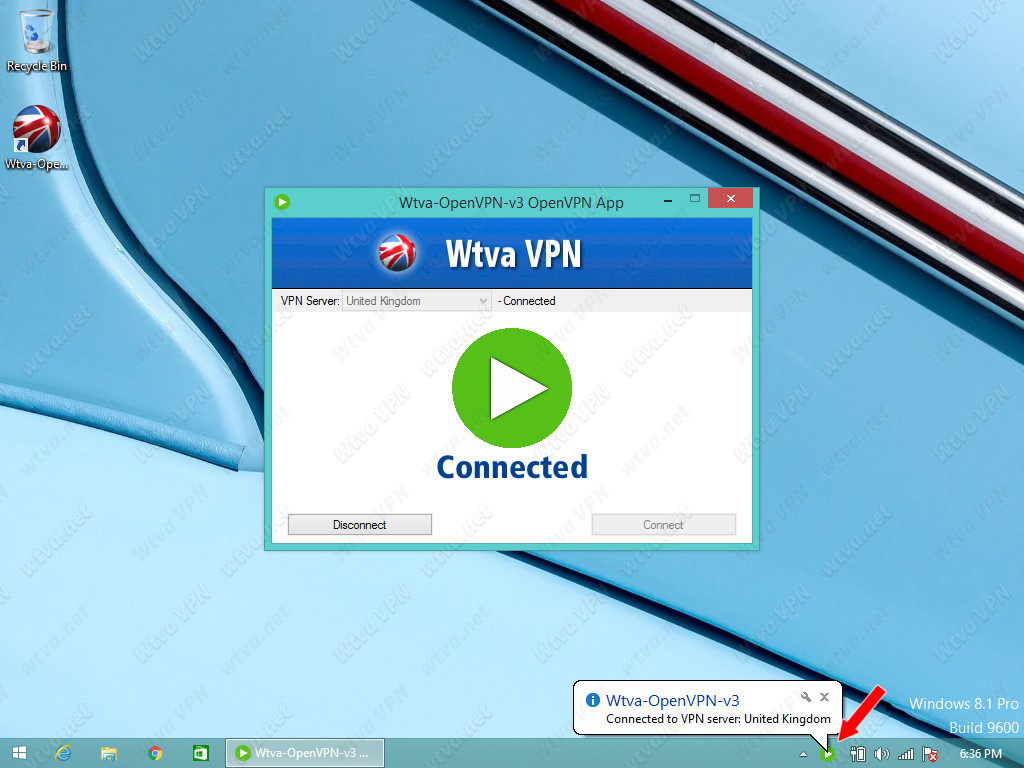Screen dimensions: 1024x768
Task: Minimize the Wtva OpenVPN App window
Action: [x=668, y=200]
